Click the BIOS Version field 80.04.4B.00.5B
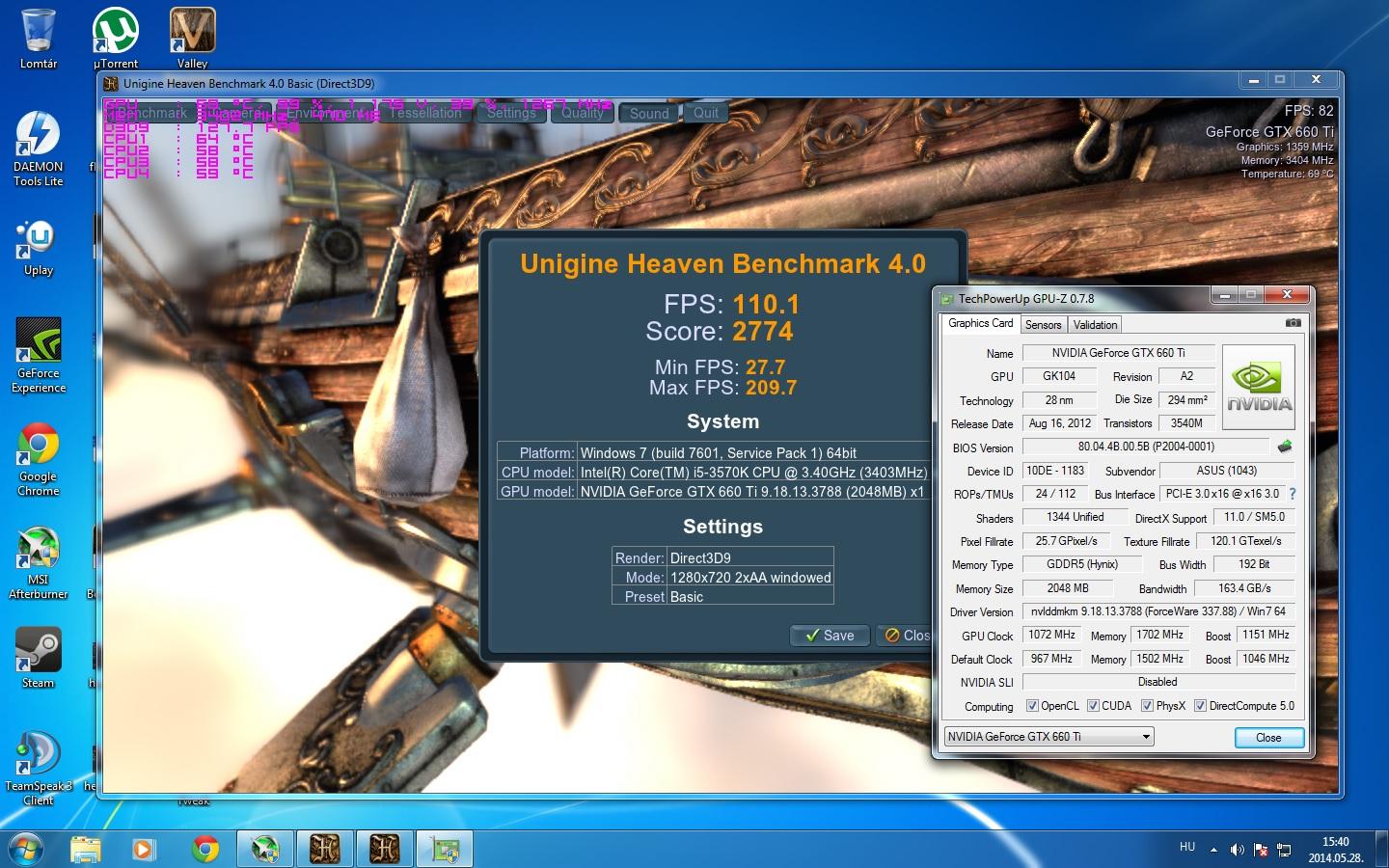 tap(1146, 447)
